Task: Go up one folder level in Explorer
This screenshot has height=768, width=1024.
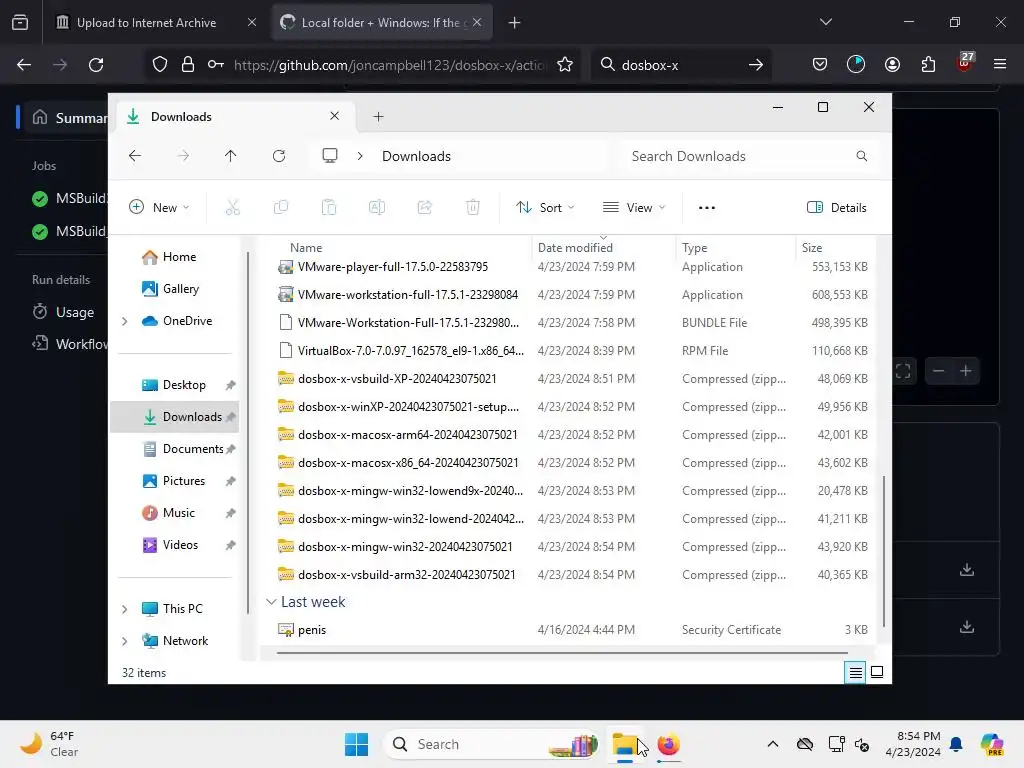Action: pyautogui.click(x=231, y=156)
